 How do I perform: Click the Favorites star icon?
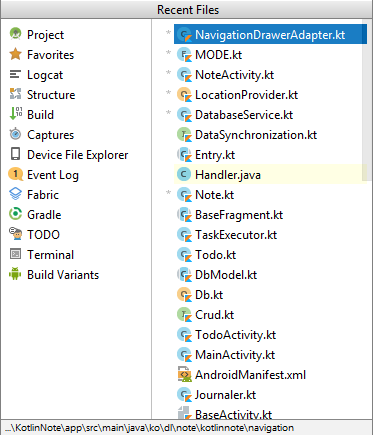click(15, 54)
